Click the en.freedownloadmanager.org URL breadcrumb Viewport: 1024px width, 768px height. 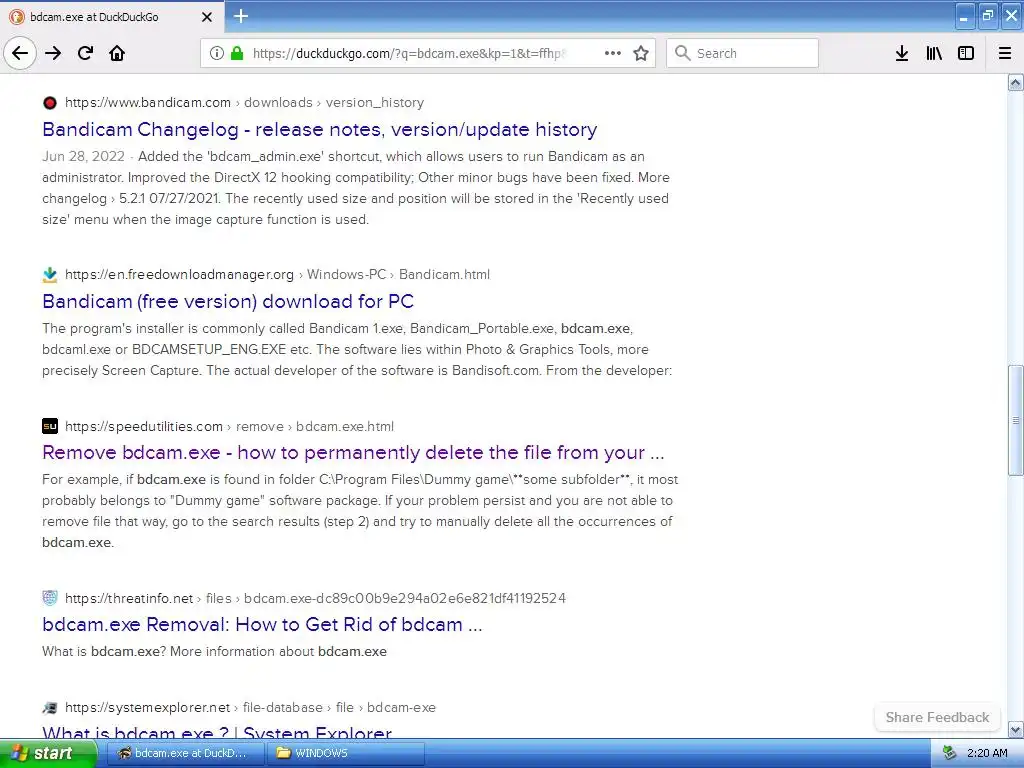tap(180, 275)
